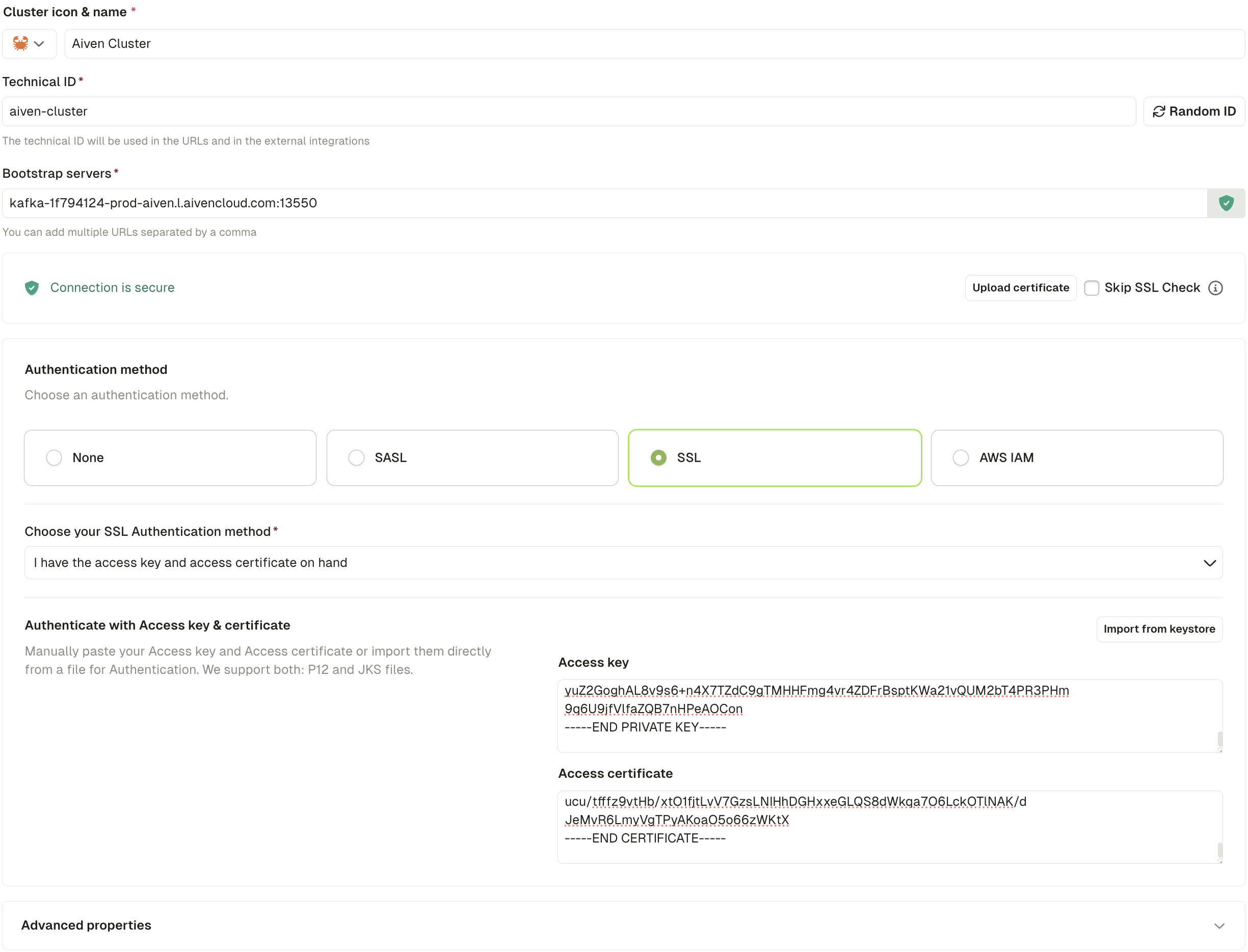The image size is (1248, 952).
Task: Enable the Skip SSL Check checkbox
Action: [x=1091, y=288]
